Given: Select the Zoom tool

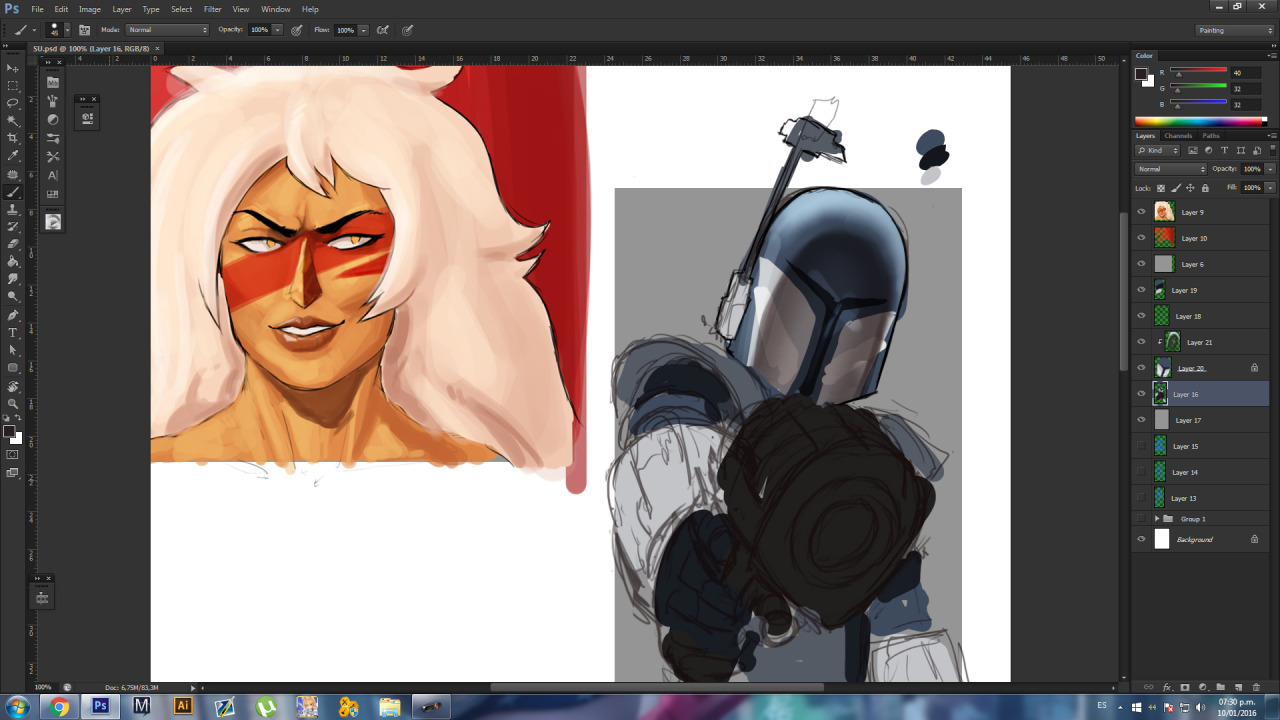Looking at the screenshot, I should [13, 403].
